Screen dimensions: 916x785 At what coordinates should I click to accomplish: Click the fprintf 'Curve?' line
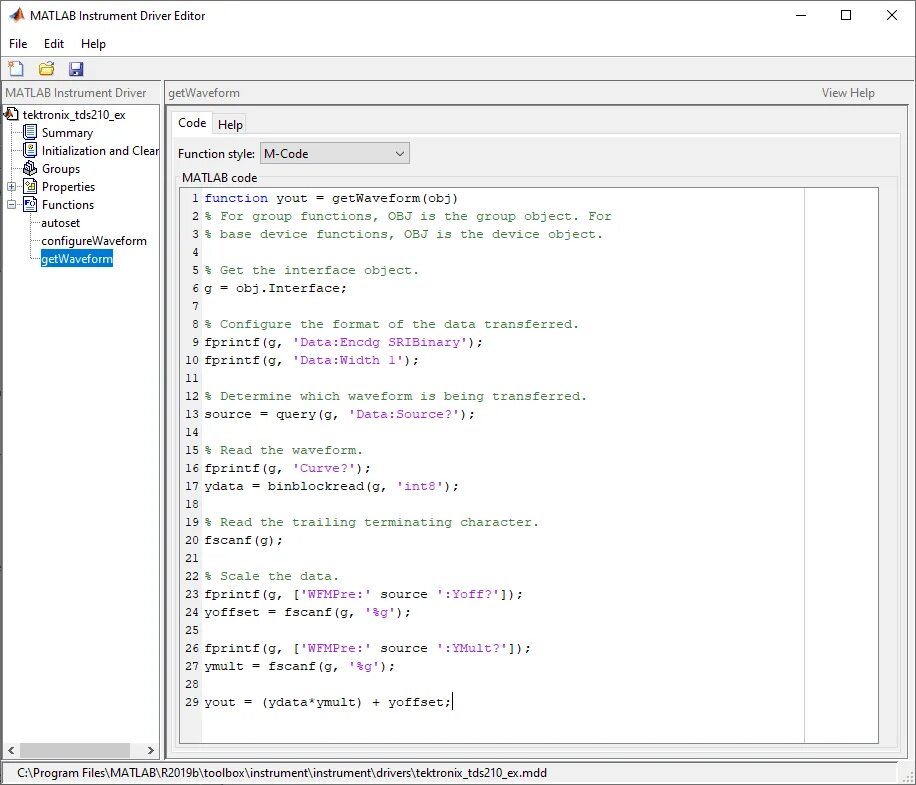[x=287, y=468]
